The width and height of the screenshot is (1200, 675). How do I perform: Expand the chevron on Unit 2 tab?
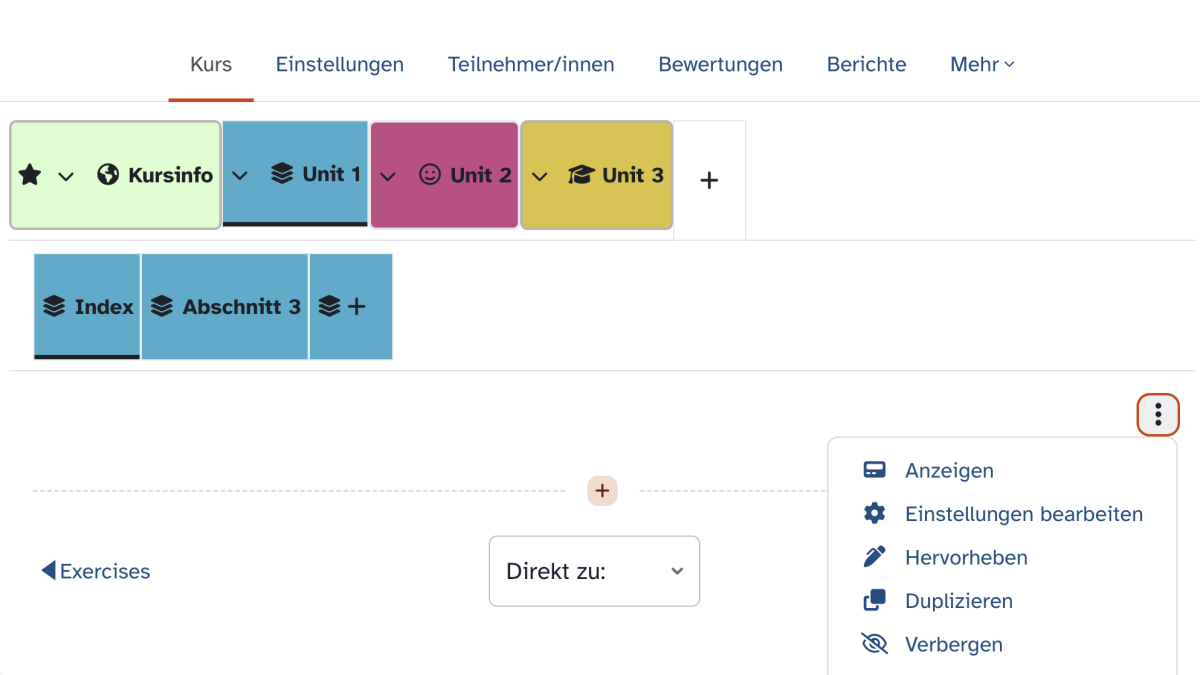[x=388, y=177]
